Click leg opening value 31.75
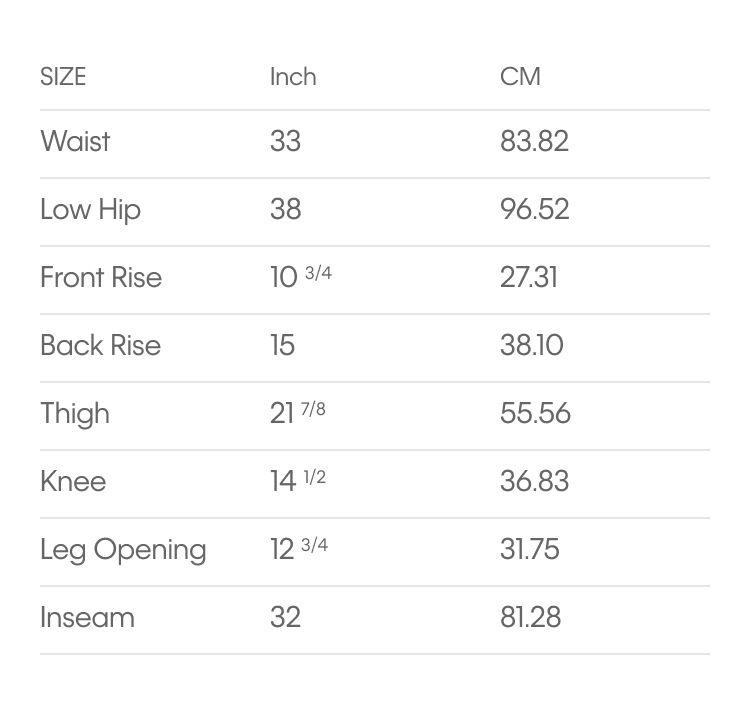The image size is (750, 720). point(529,549)
